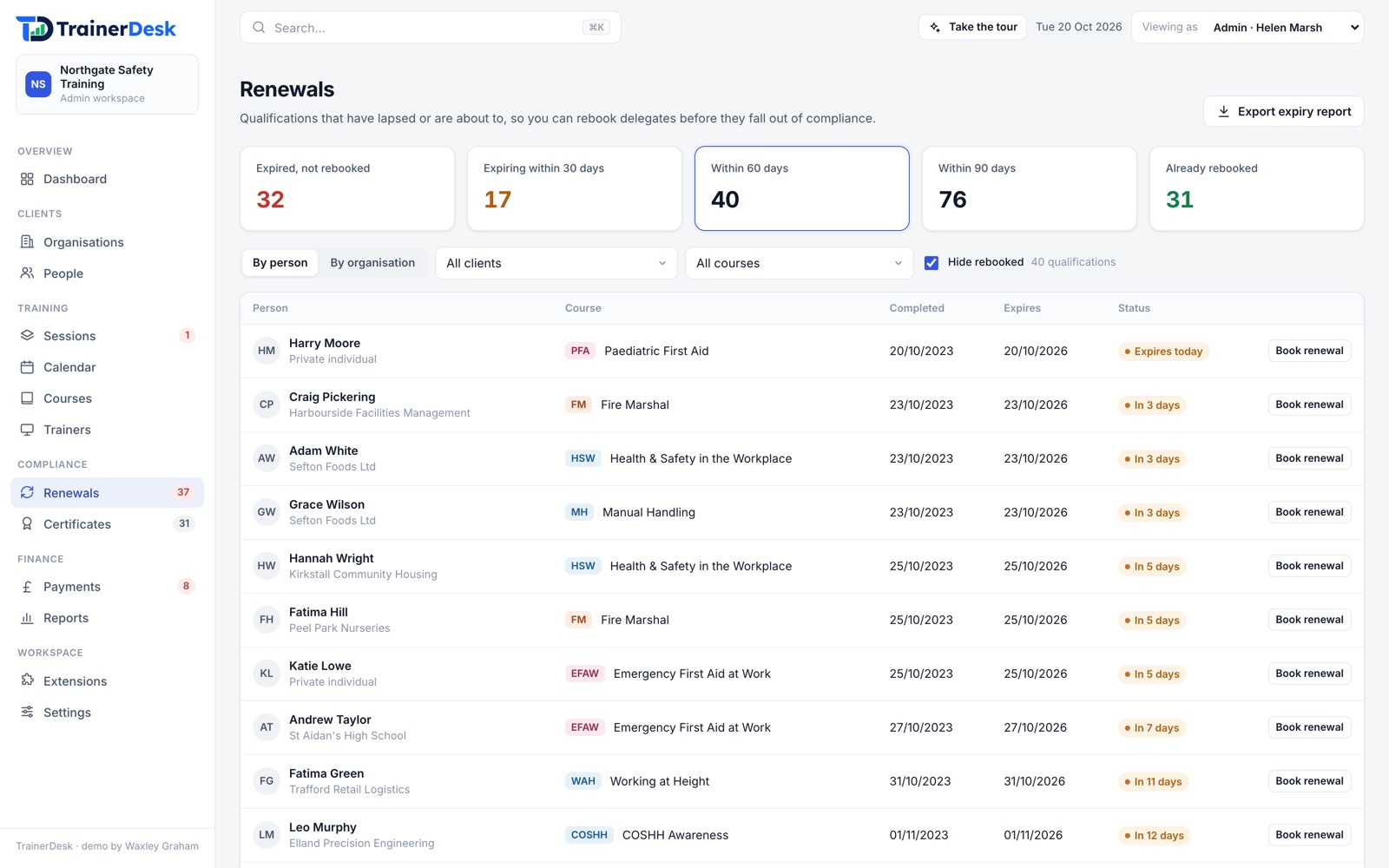Screen dimensions: 1389x868
Task: Focus the Search input field
Action: pyautogui.click(x=431, y=28)
